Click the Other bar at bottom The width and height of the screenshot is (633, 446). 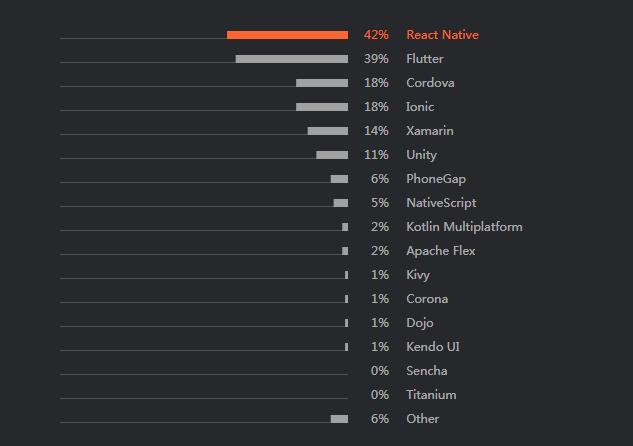tap(339, 419)
